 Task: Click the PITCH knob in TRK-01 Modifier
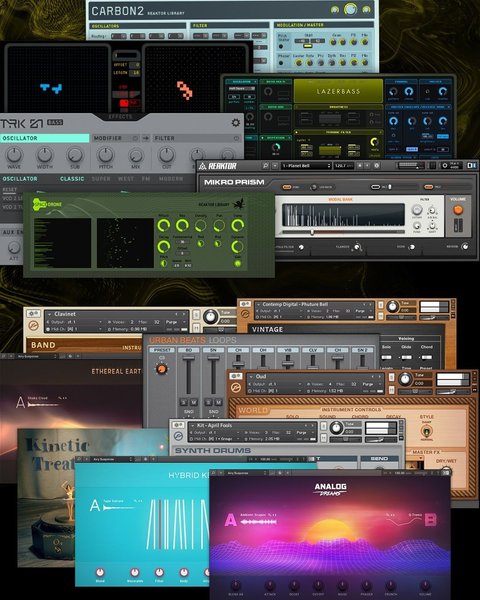pyautogui.click(x=105, y=155)
